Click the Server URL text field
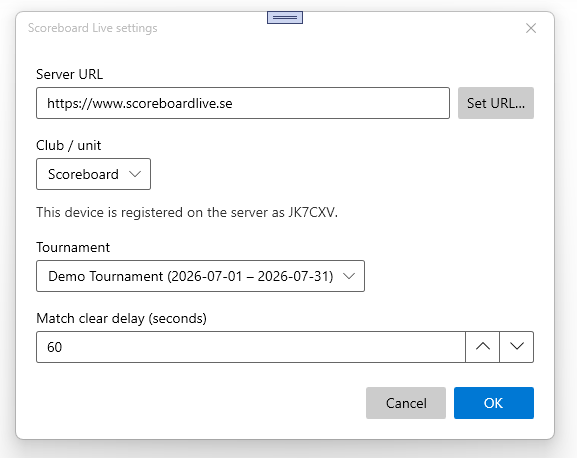The image size is (577, 458). (x=243, y=103)
